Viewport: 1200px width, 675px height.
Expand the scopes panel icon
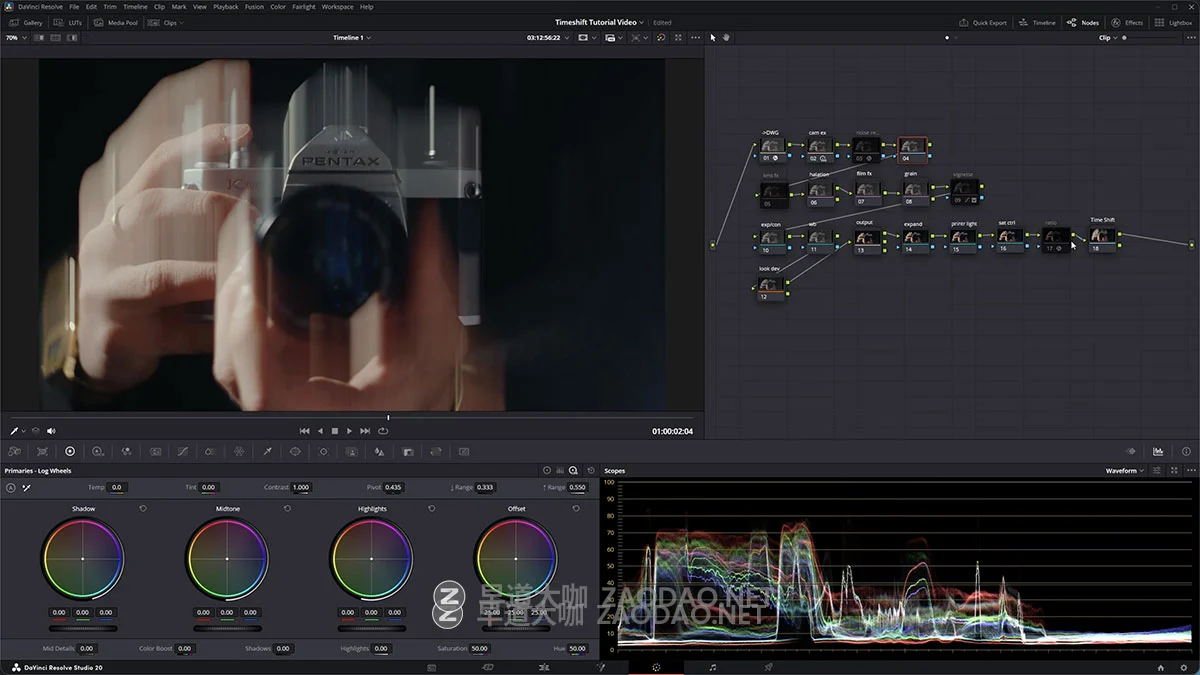pyautogui.click(x=1172, y=470)
